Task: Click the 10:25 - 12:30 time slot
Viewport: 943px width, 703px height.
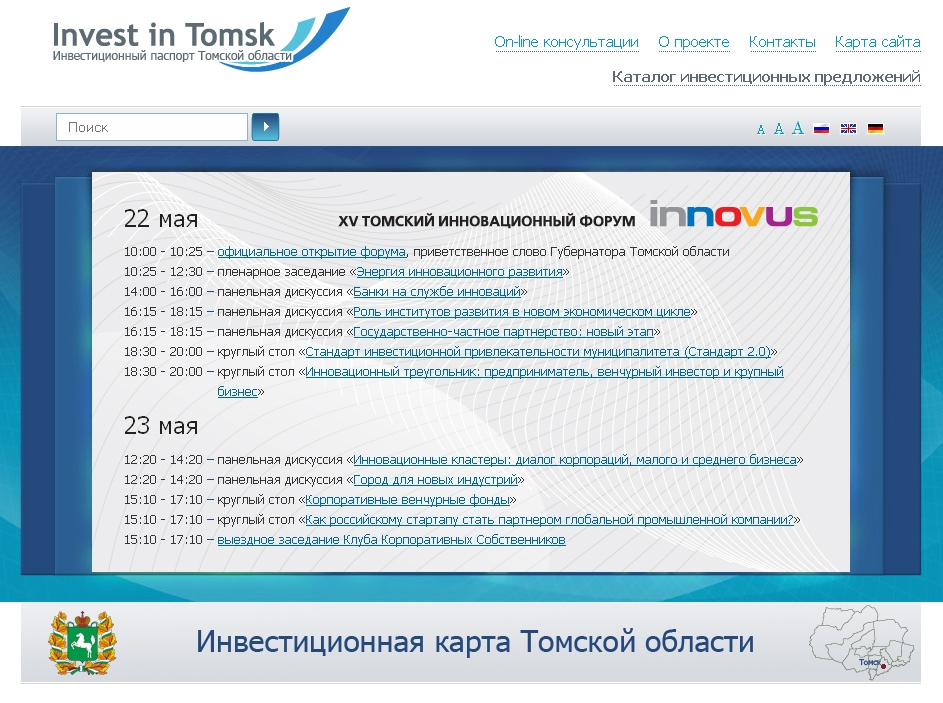Action: coord(163,272)
